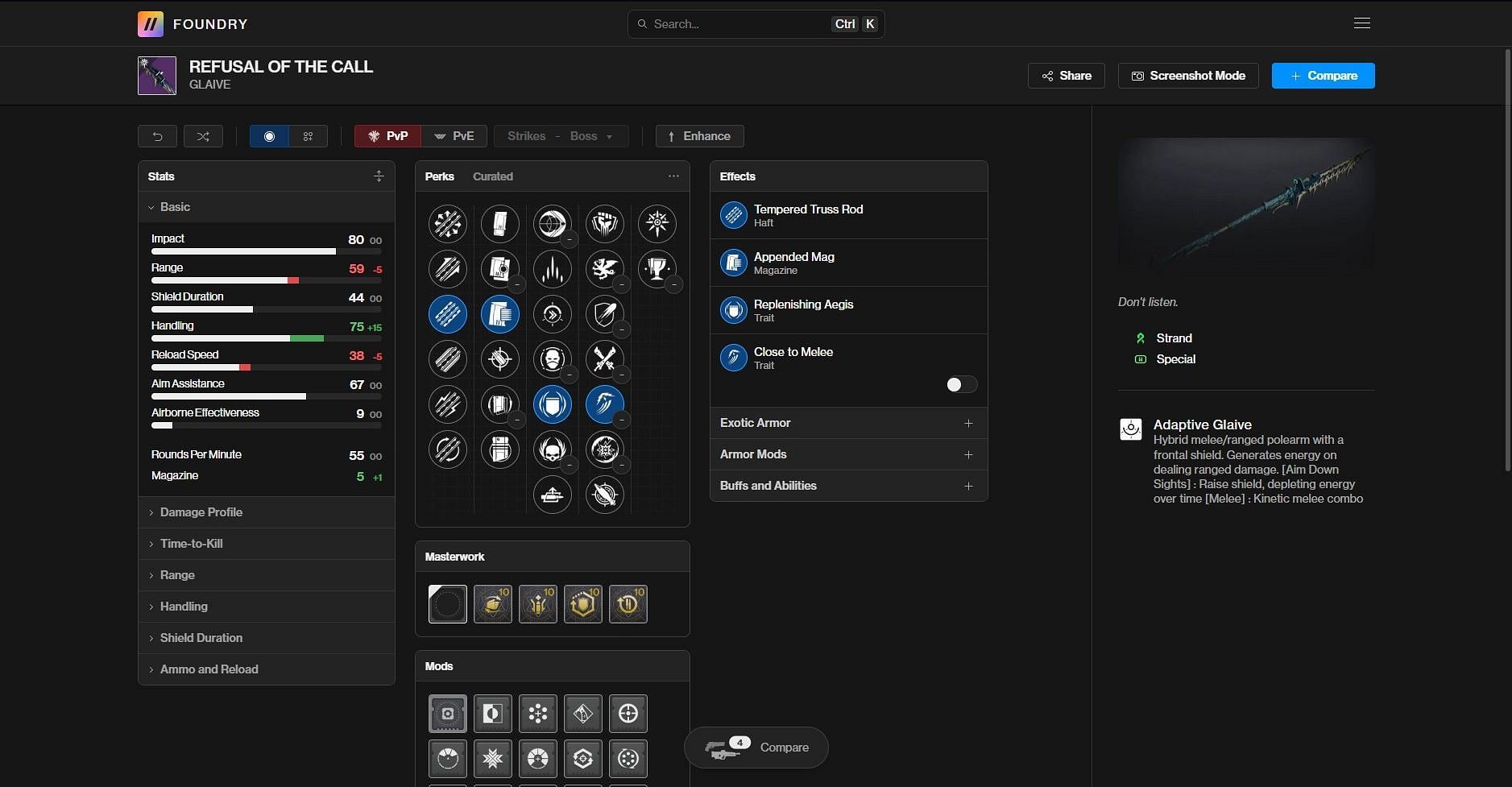Image resolution: width=1512 pixels, height=787 pixels.
Task: Switch to the Perks tab
Action: pyautogui.click(x=440, y=176)
